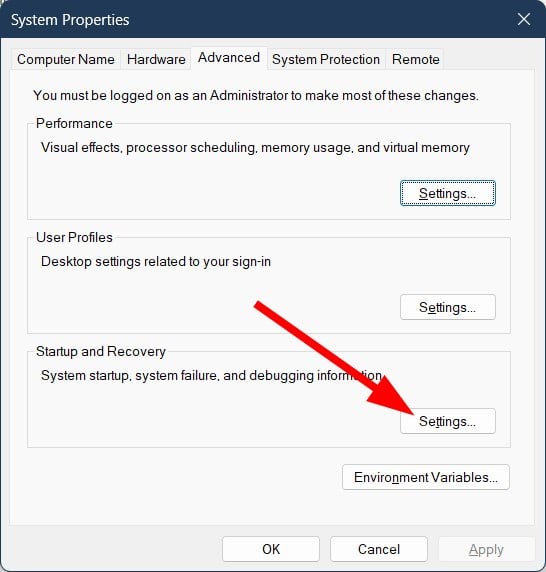Close the System Properties dialog

point(524,19)
